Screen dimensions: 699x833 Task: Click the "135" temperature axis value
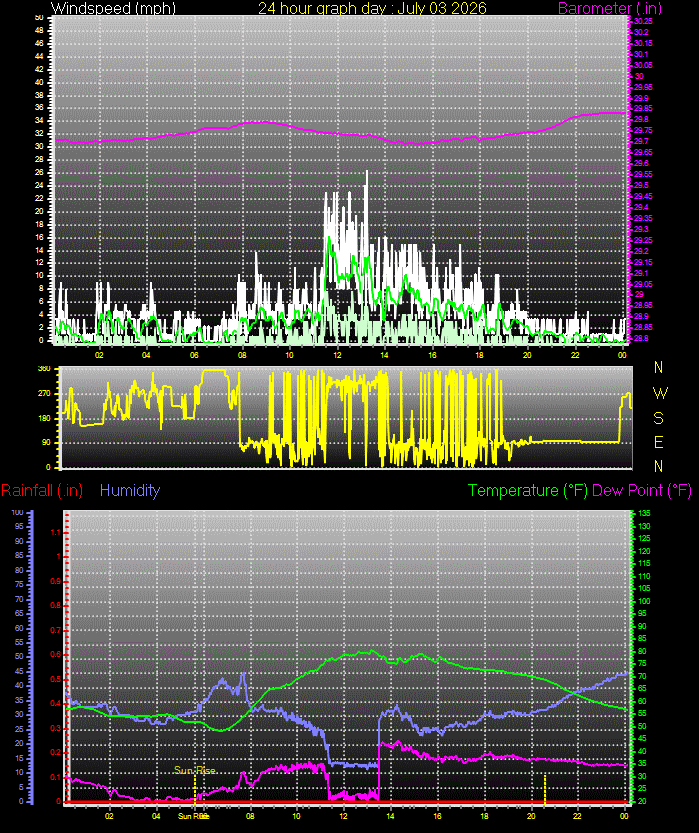point(644,513)
